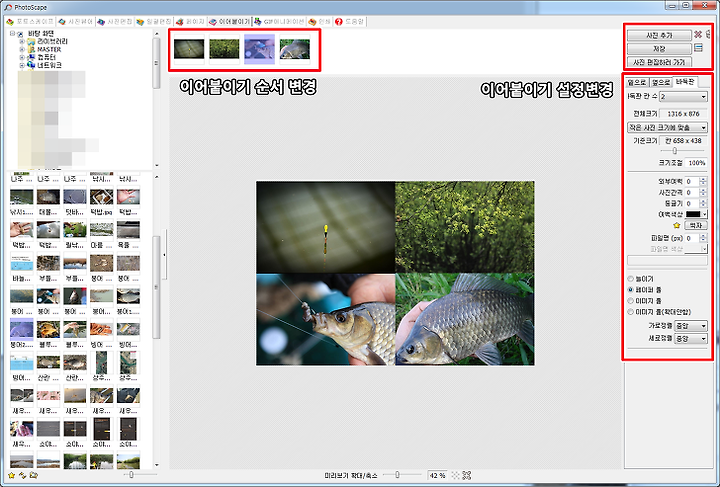Click the thumbnail list vertical scrollbar
This screenshot has width=720, height=487.
157,321
